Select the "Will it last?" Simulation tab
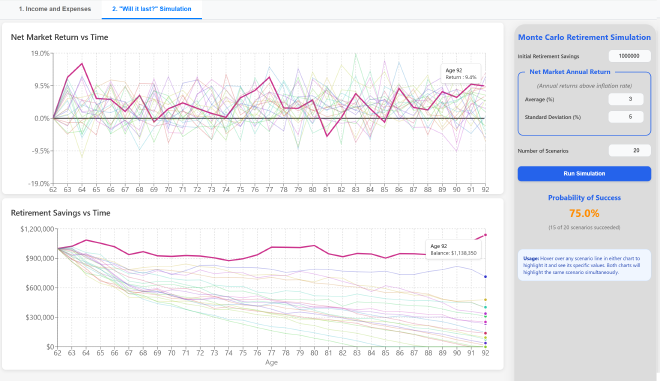The width and height of the screenshot is (660, 381). pyautogui.click(x=152, y=9)
